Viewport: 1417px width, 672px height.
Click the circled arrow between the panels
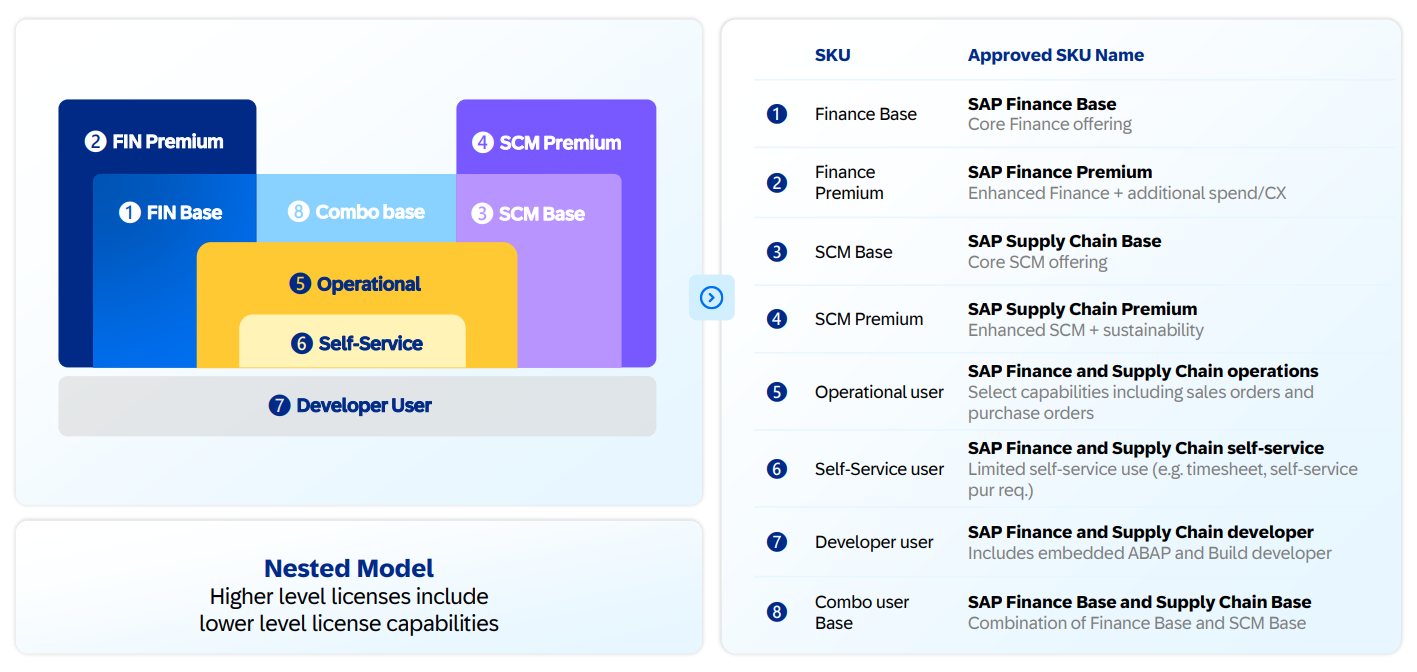coord(711,297)
